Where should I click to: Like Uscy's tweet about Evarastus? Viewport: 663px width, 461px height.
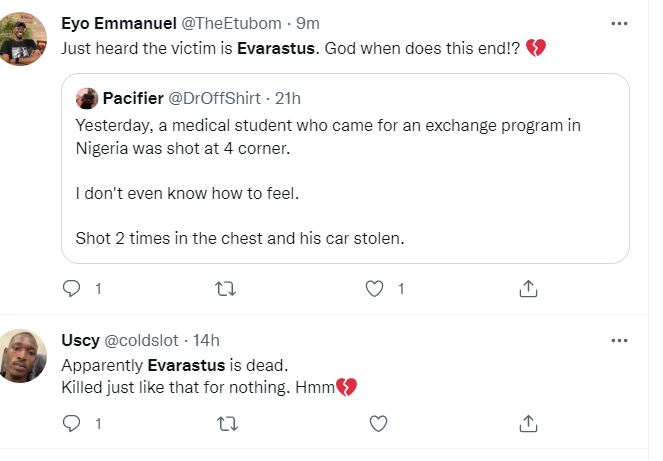pos(377,423)
